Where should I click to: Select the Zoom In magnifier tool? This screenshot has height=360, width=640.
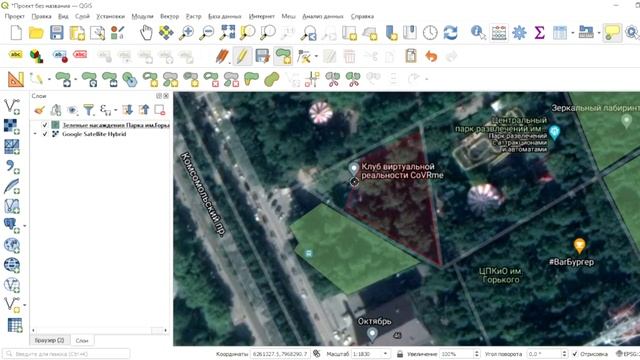(186, 33)
